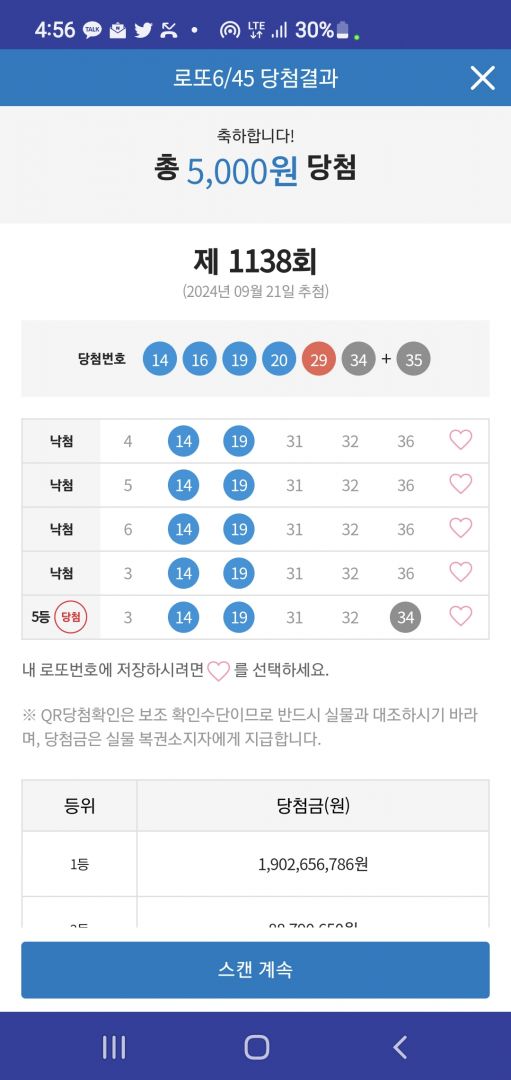
Task: Tap the Android home navigation icon
Action: click(256, 1047)
